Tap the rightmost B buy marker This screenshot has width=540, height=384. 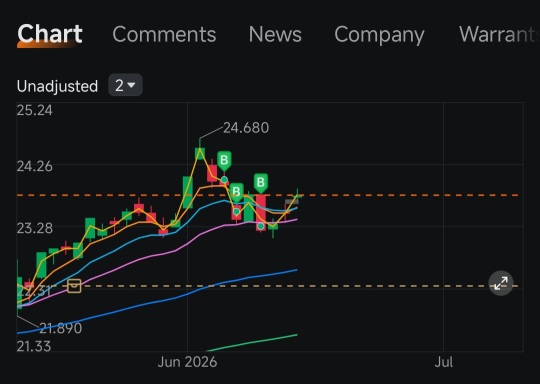click(x=261, y=183)
